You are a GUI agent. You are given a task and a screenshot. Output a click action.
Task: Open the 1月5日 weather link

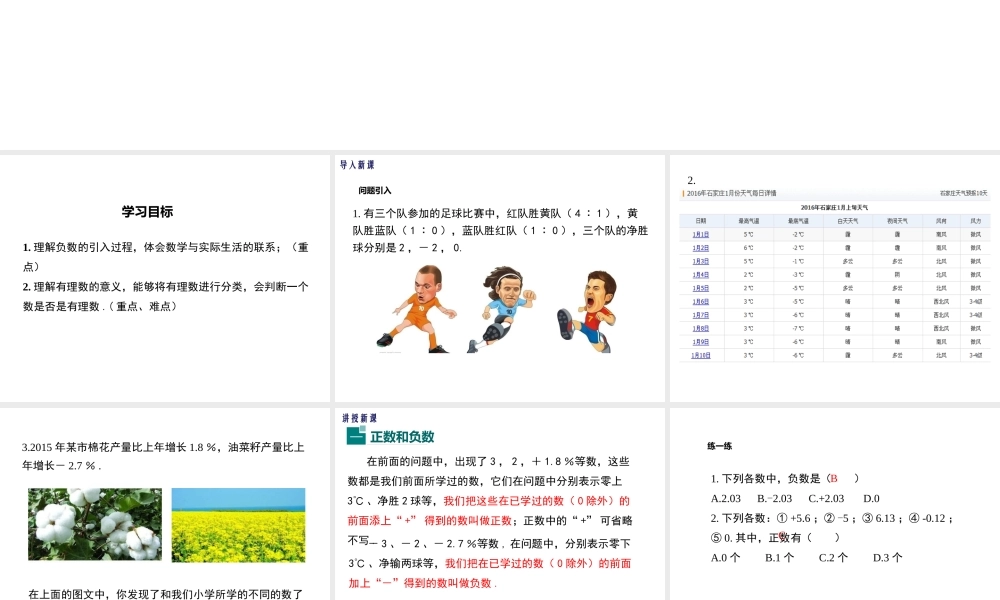tap(703, 287)
